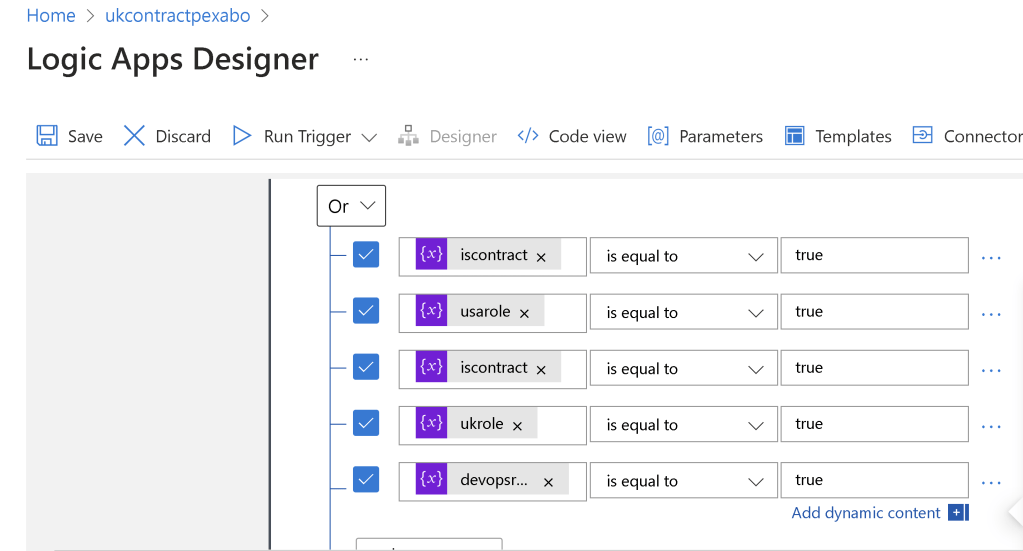Open the ukcontractpexabo breadcrumb link
Image resolution: width=1023 pixels, height=551 pixels.
coord(177,16)
